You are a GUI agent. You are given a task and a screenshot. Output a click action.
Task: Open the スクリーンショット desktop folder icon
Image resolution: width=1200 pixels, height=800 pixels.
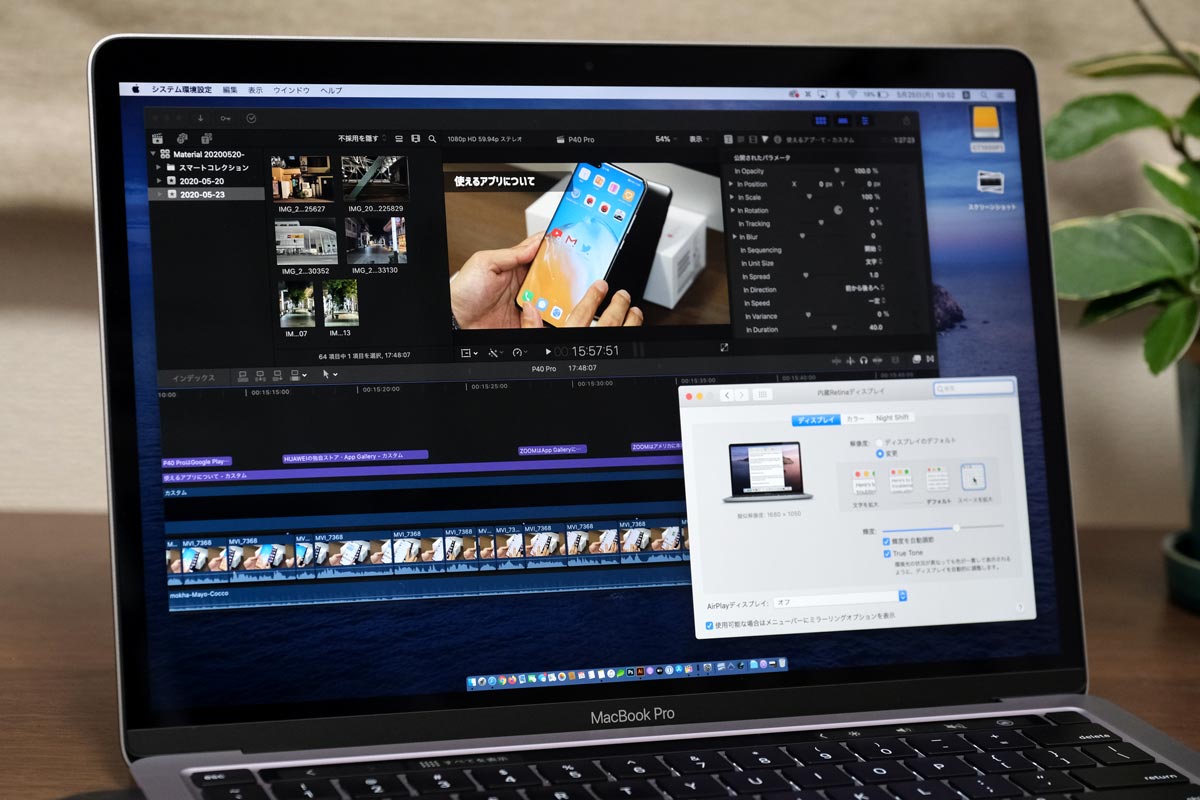pos(990,181)
